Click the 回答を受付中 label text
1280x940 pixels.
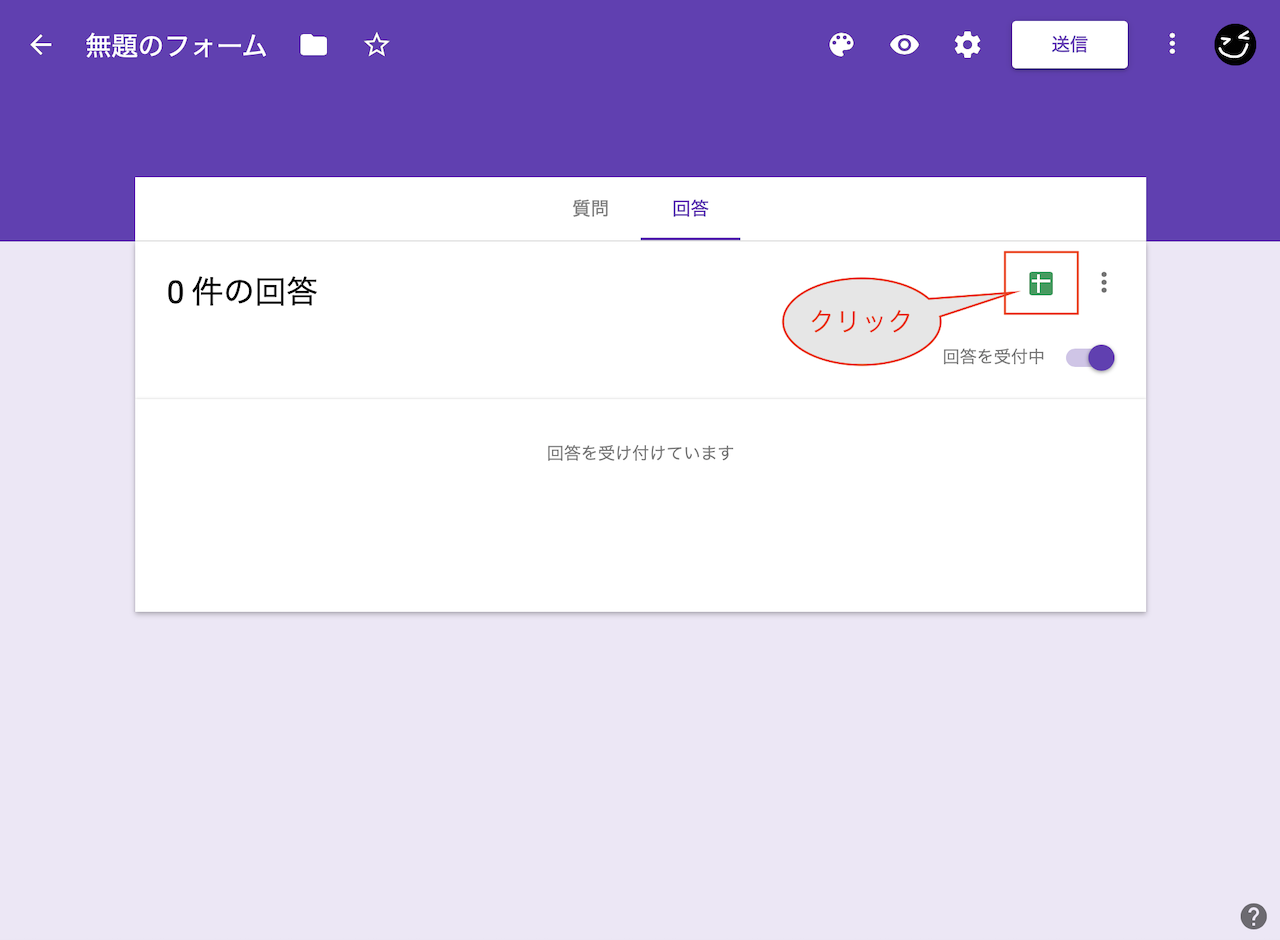point(993,358)
